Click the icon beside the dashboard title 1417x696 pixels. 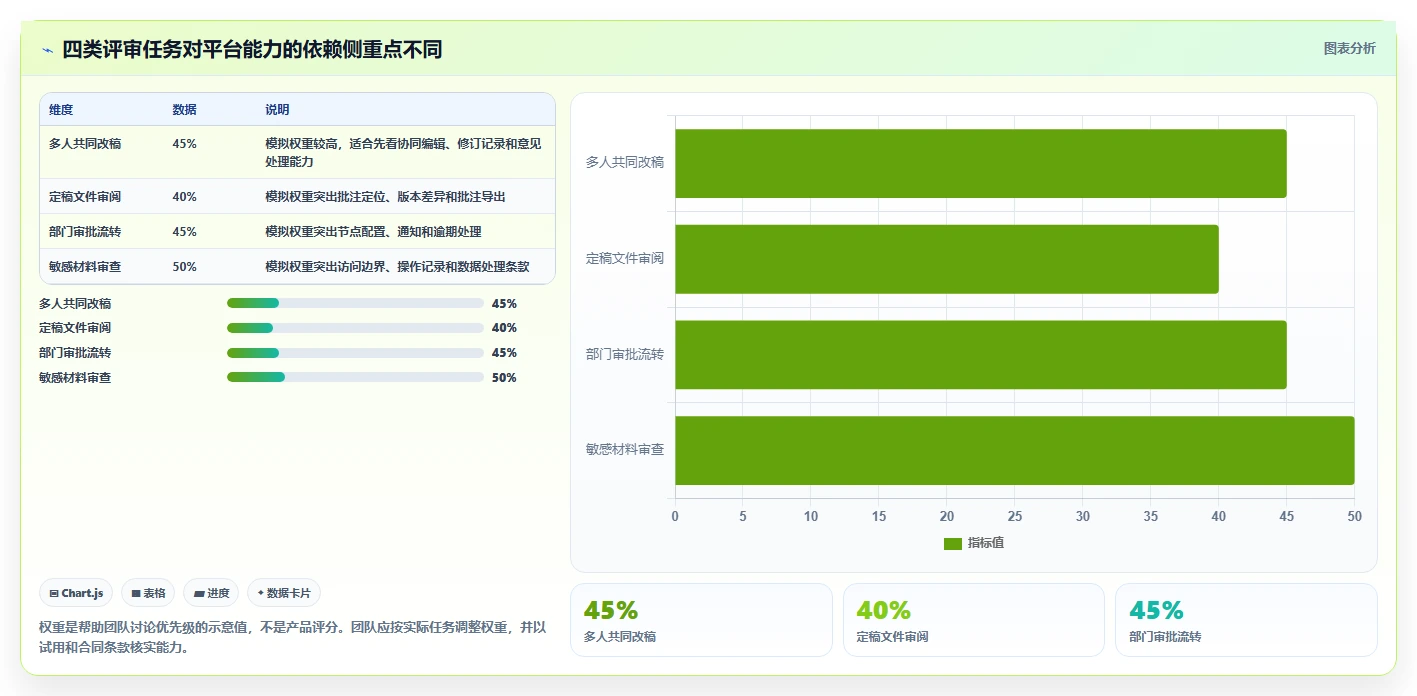click(x=47, y=50)
